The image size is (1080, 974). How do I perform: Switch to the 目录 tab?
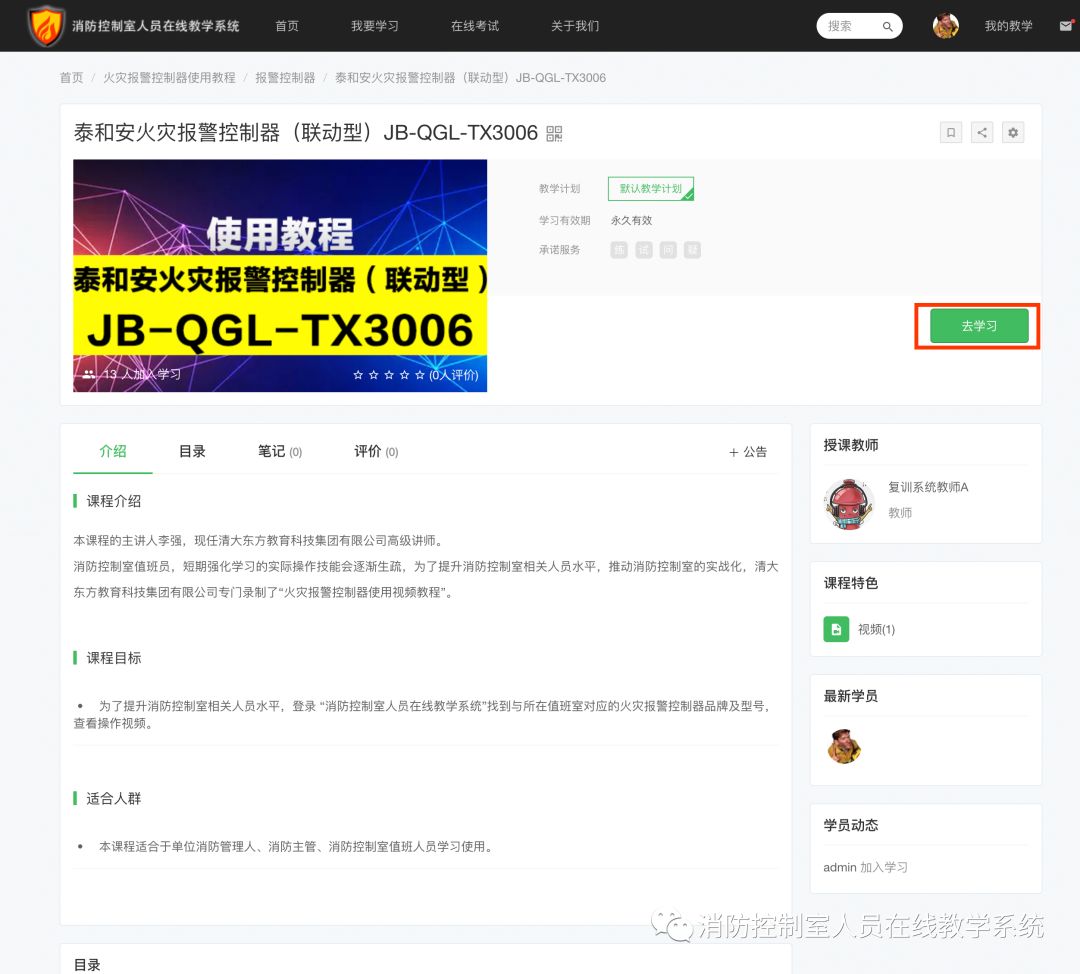click(192, 451)
